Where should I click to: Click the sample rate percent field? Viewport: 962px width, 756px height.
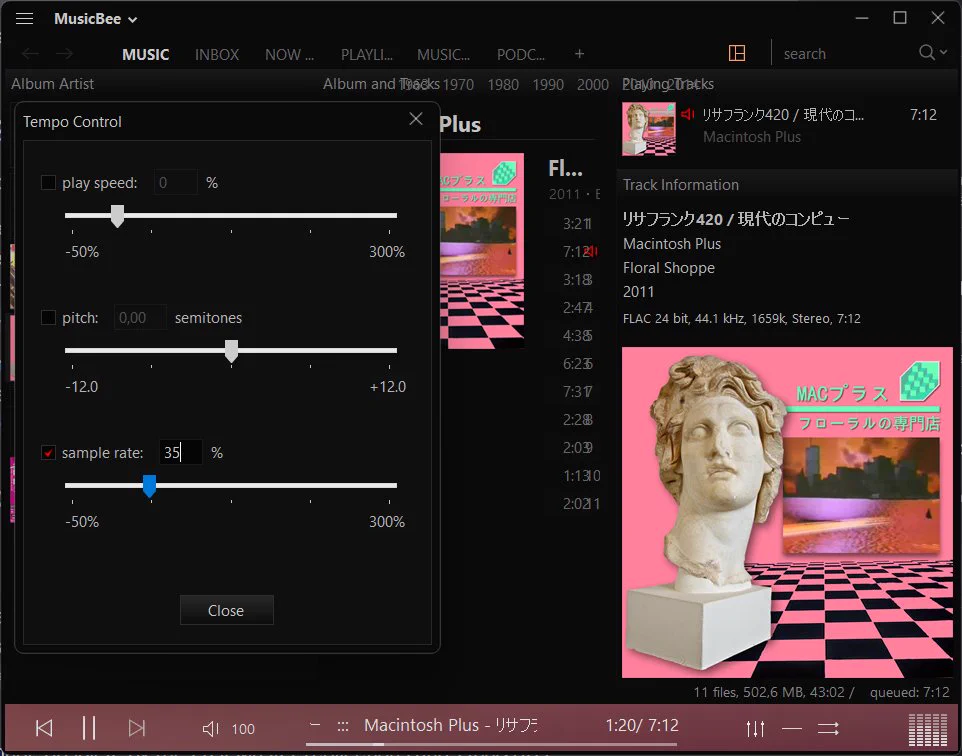pos(180,452)
